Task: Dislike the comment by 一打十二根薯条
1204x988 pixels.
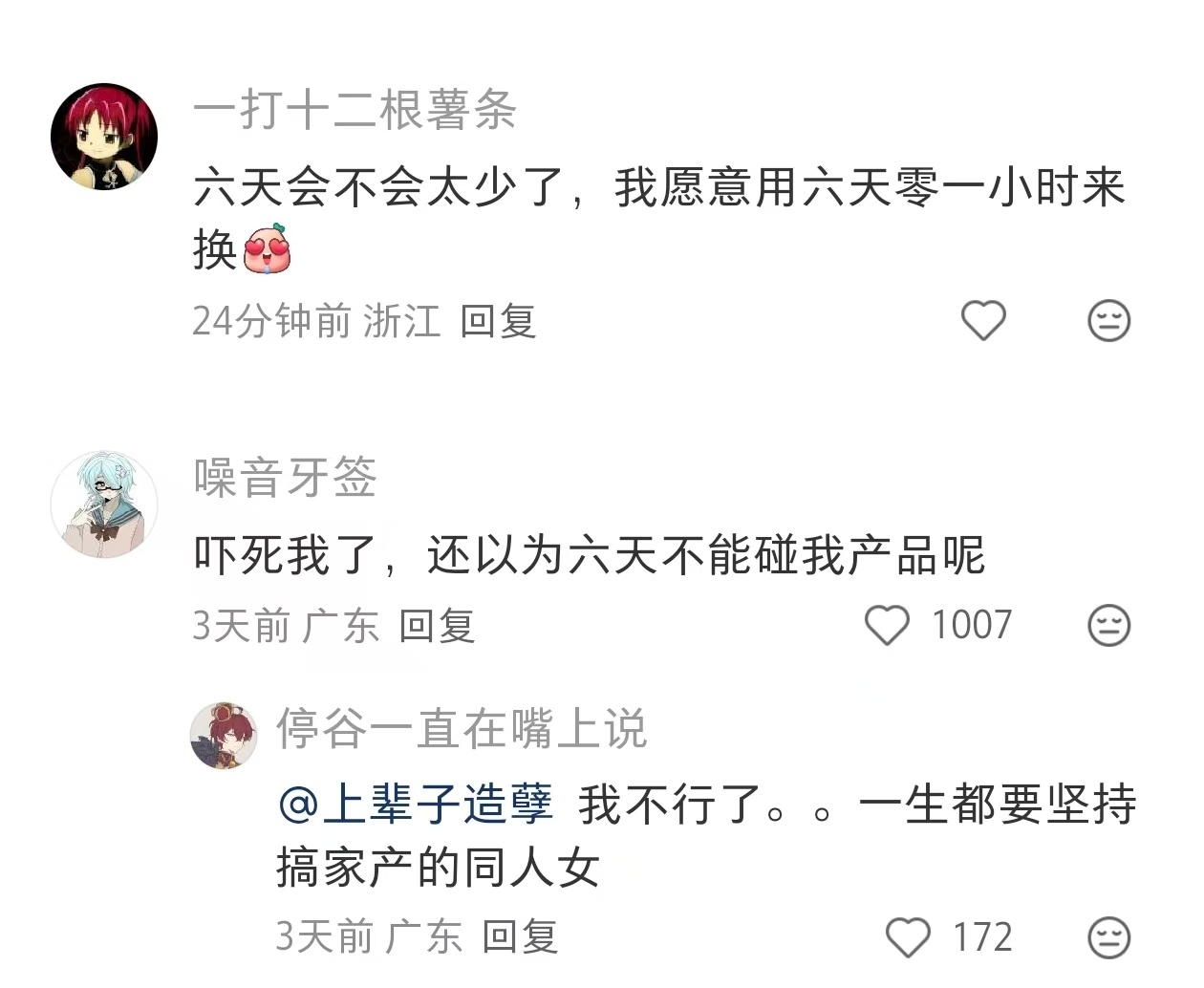Action: point(1109,321)
